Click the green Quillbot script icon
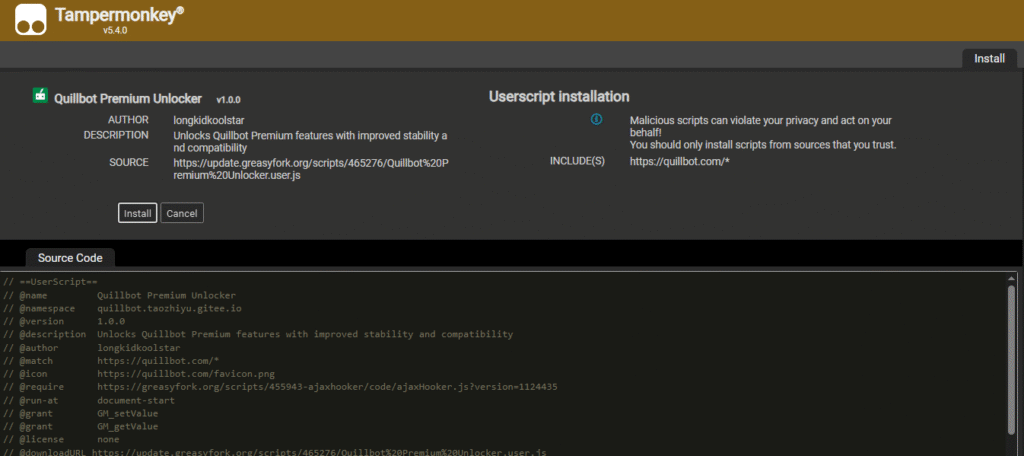The height and width of the screenshot is (456, 1024). (40, 97)
